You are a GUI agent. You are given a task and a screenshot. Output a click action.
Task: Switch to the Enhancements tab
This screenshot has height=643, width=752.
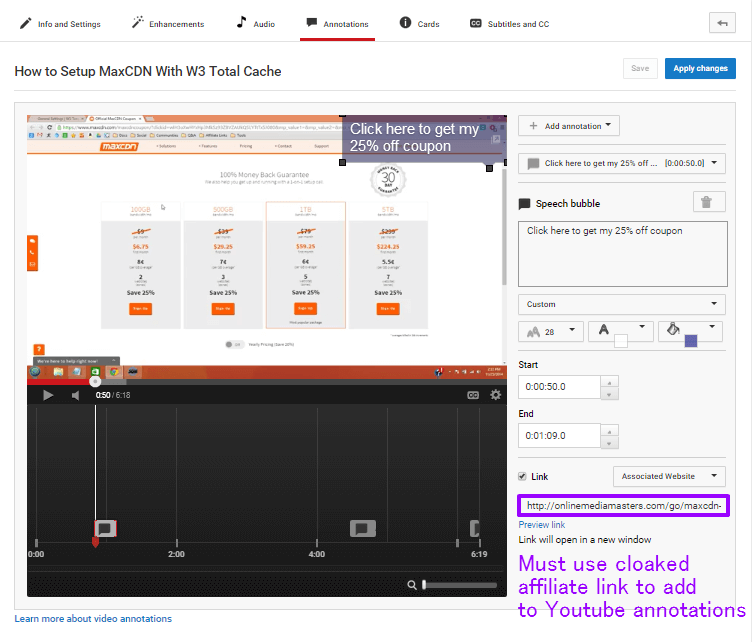pyautogui.click(x=168, y=23)
